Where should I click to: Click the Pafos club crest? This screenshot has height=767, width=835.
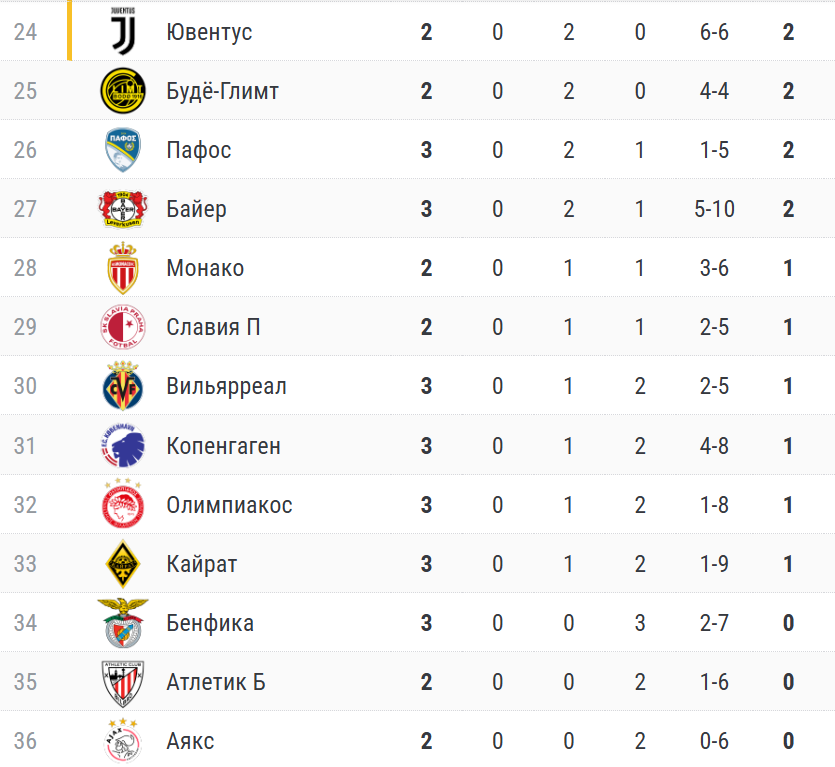point(123,150)
